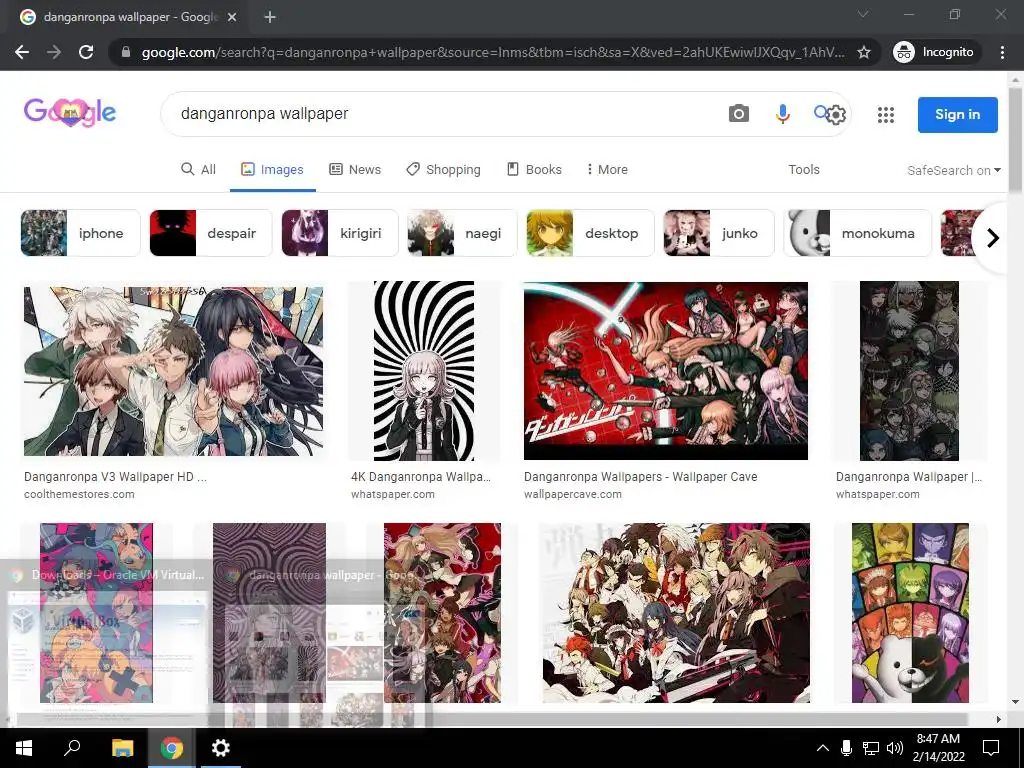
Task: Click the Danganronpa V3 Wallpaper HD title
Action: click(115, 477)
